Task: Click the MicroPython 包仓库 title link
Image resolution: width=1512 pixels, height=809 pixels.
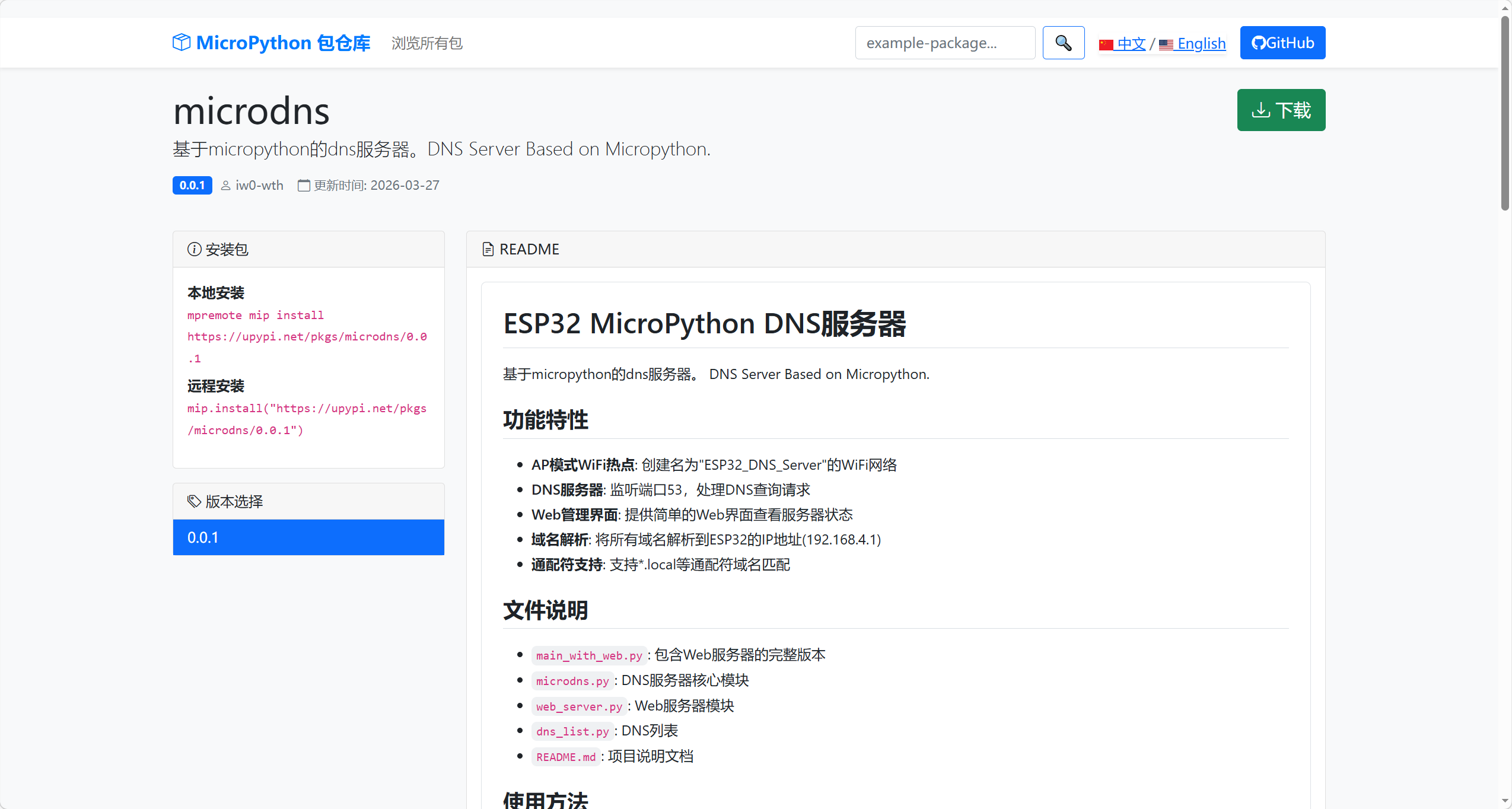Action: point(283,43)
